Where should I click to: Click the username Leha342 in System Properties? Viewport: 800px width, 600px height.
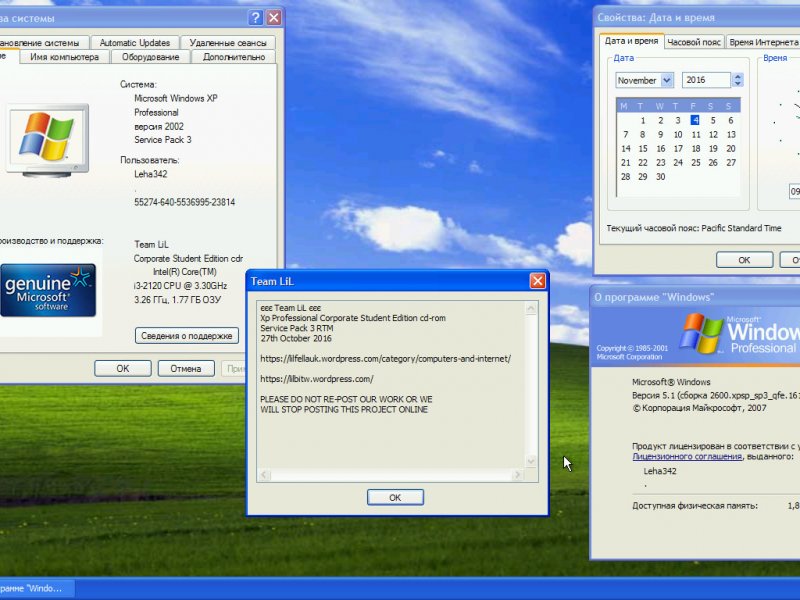(x=151, y=174)
